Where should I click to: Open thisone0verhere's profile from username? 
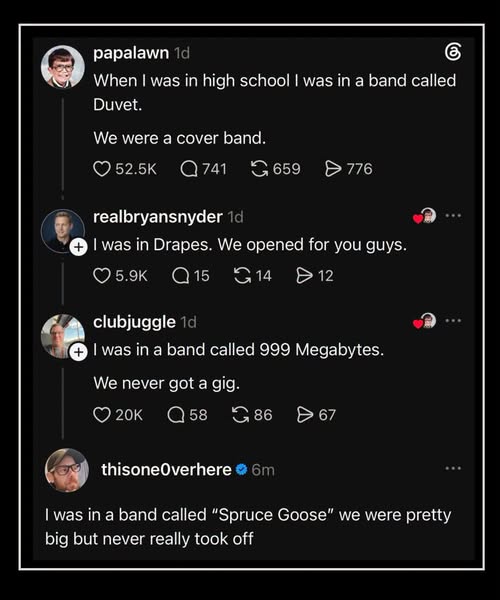[x=166, y=470]
